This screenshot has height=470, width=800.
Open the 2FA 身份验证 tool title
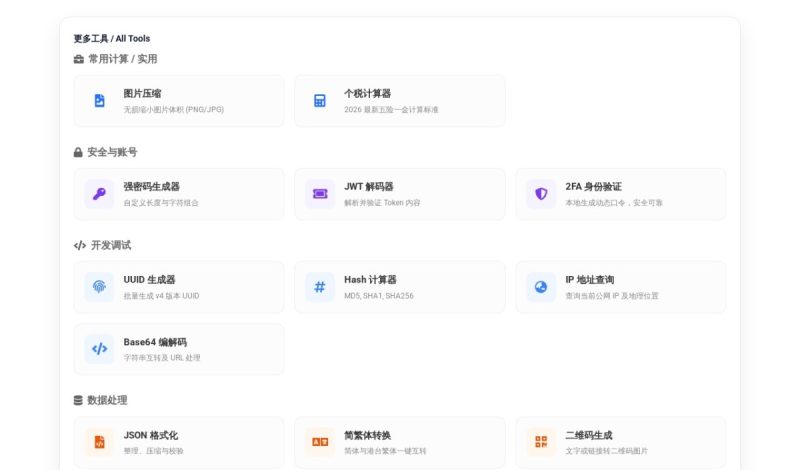pos(593,187)
